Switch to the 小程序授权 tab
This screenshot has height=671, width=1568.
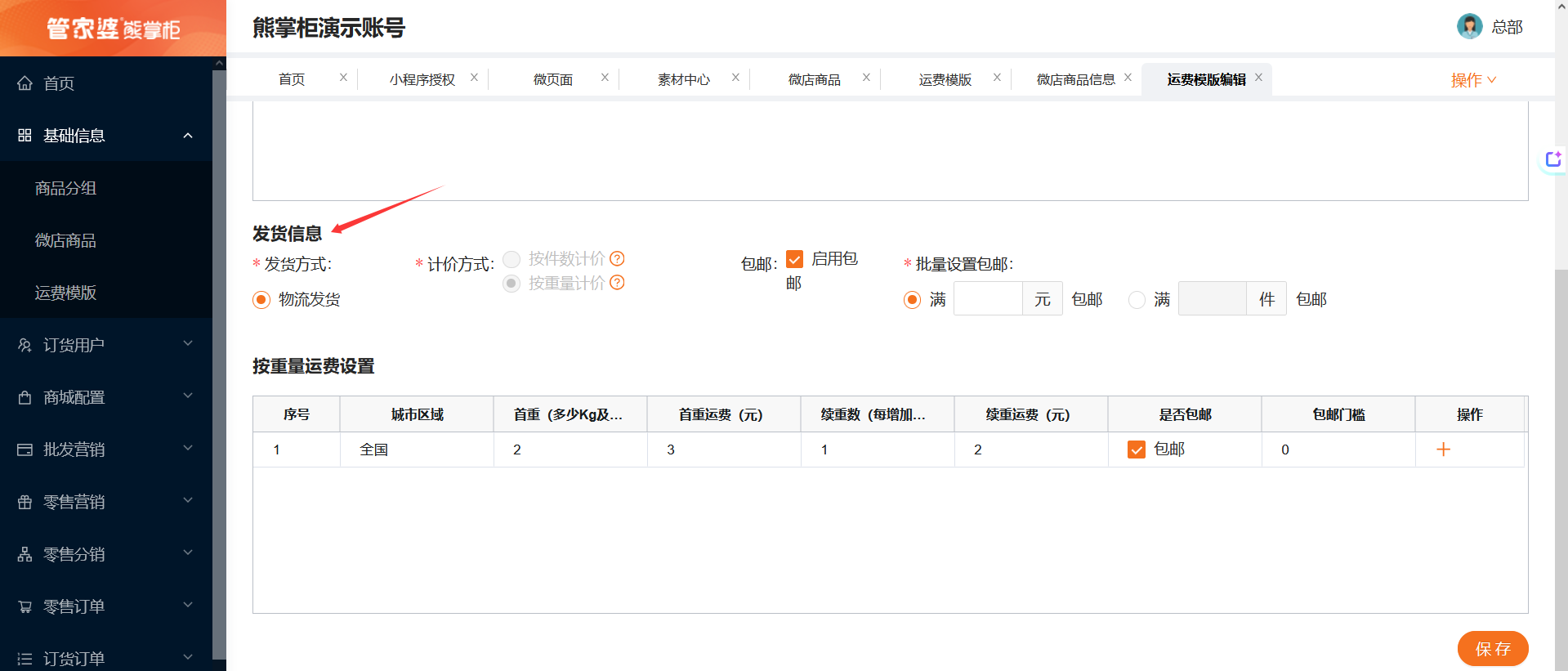[422, 79]
